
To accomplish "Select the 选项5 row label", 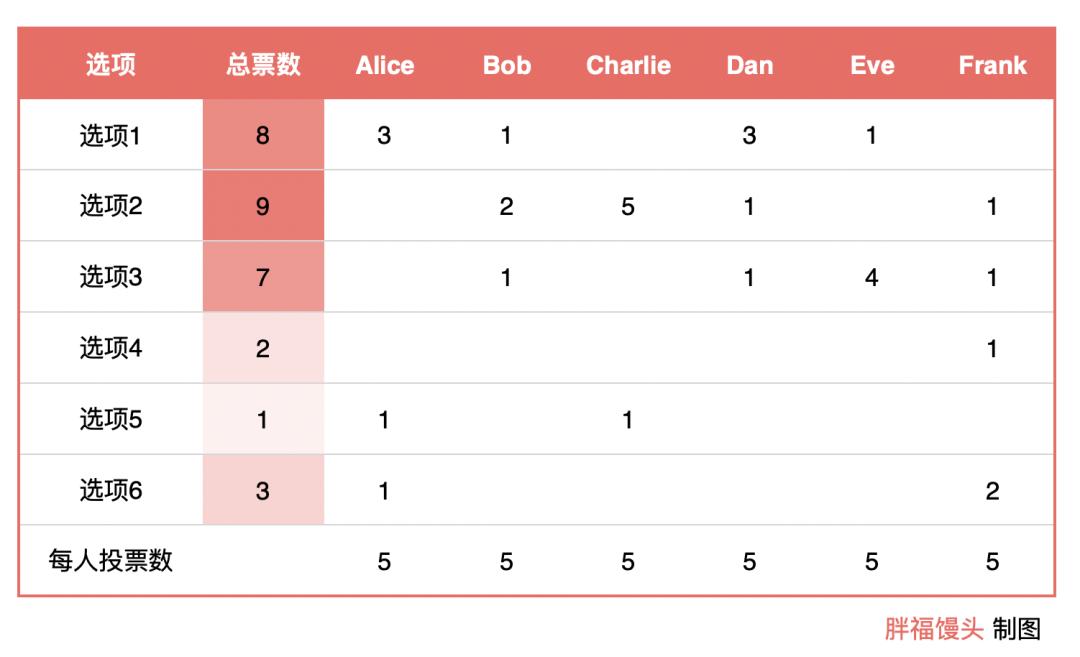I will point(110,419).
